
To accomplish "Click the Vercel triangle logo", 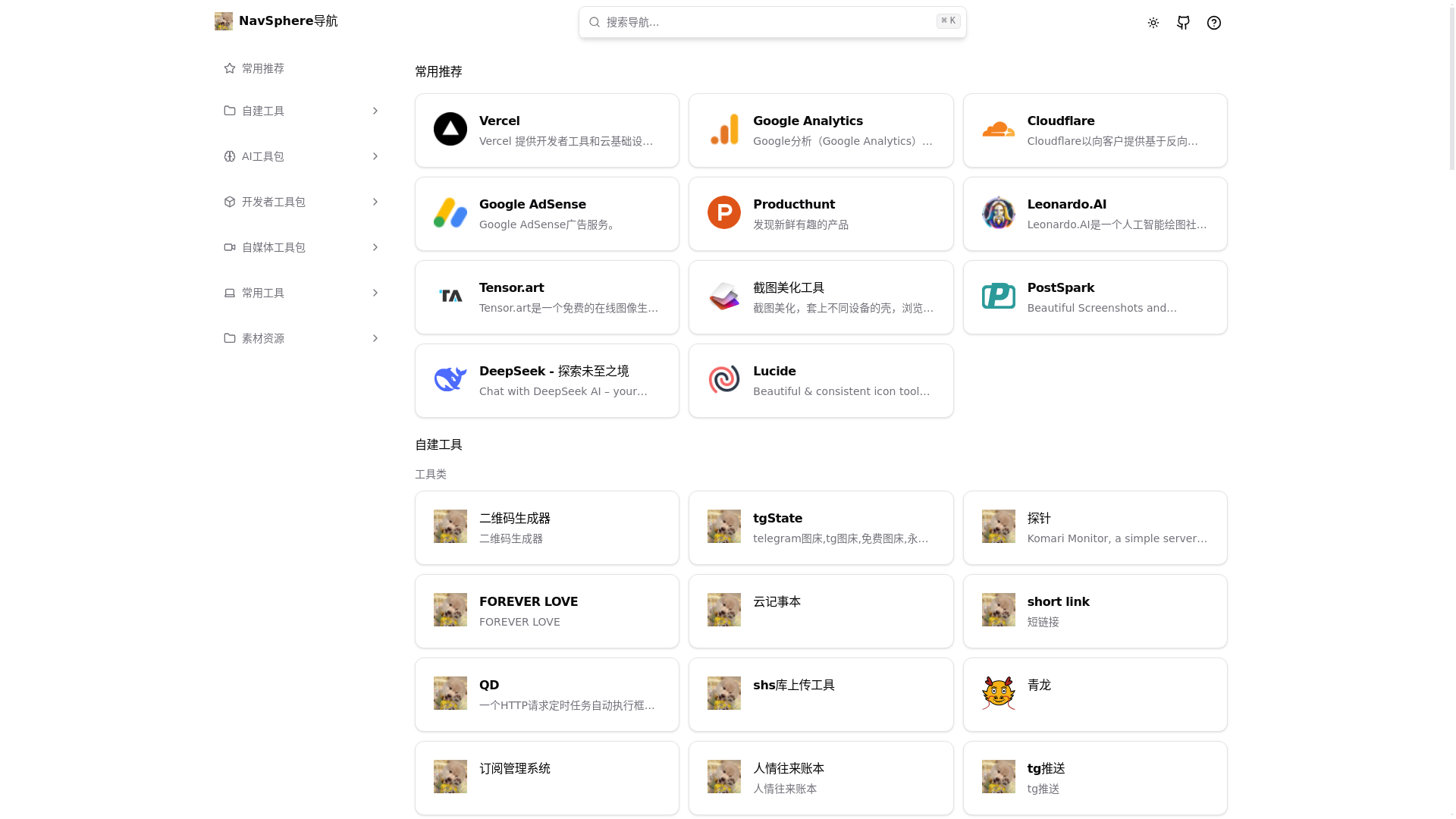I will pyautogui.click(x=450, y=129).
